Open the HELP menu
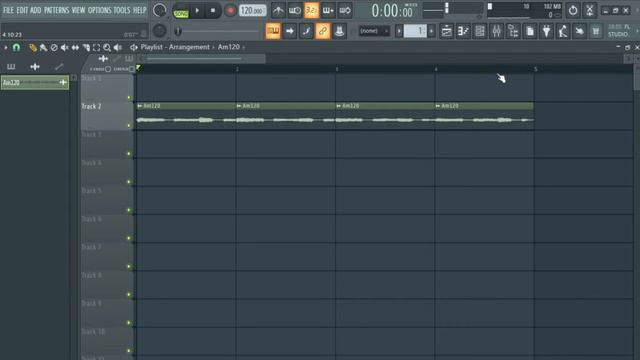Image resolution: width=640 pixels, height=360 pixels. [x=140, y=10]
